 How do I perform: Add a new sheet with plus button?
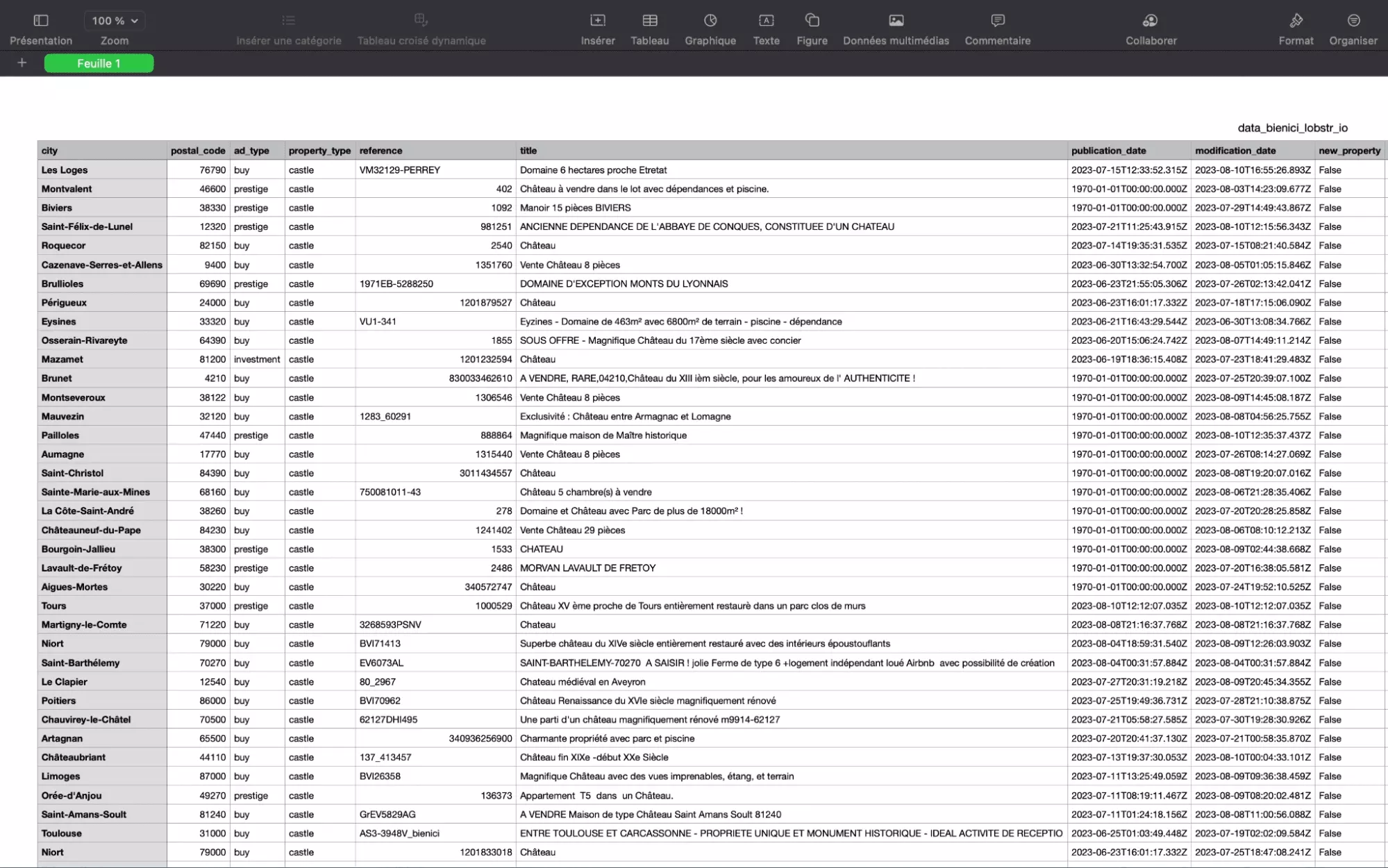click(x=22, y=63)
